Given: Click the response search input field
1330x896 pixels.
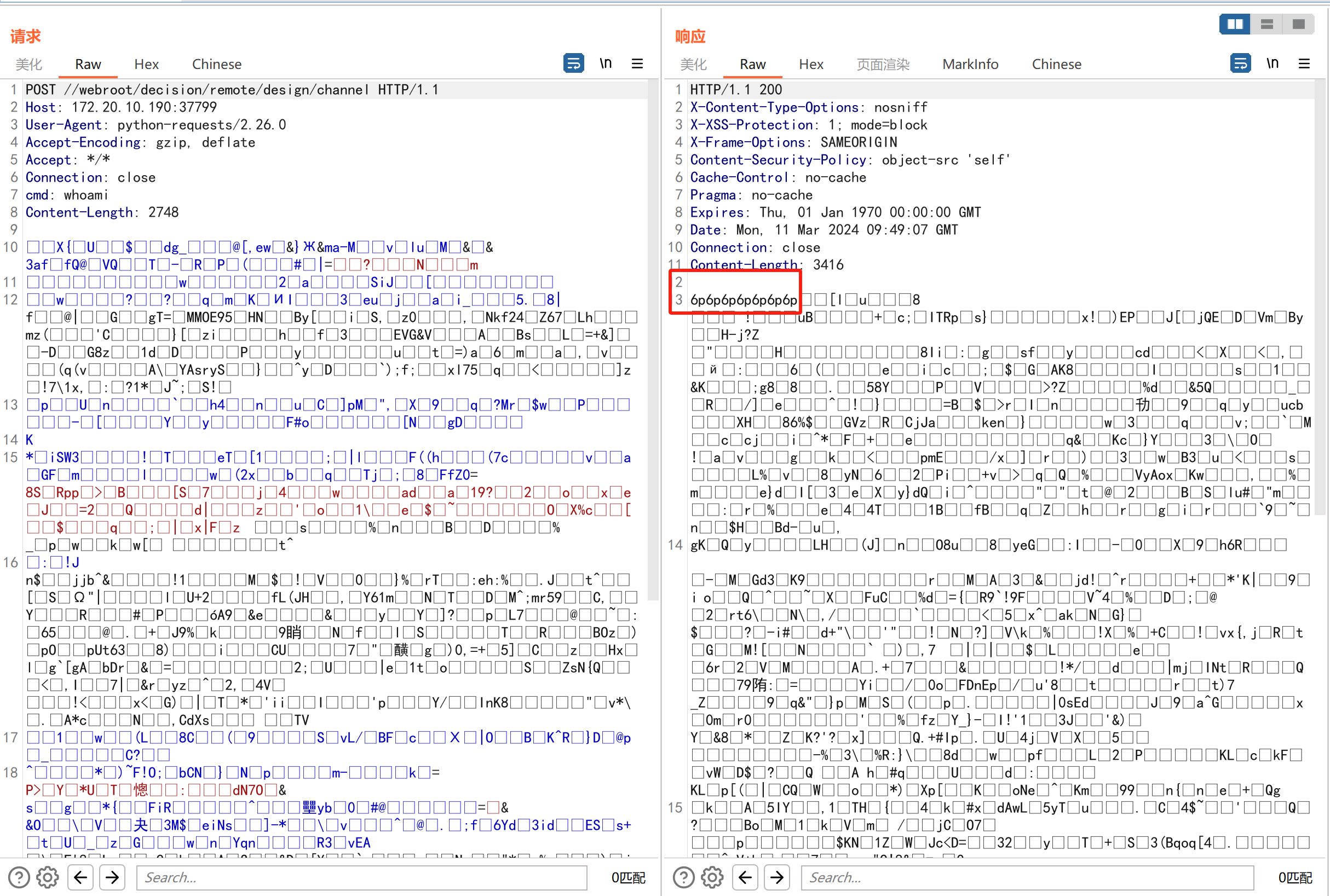Looking at the screenshot, I should point(1027,877).
